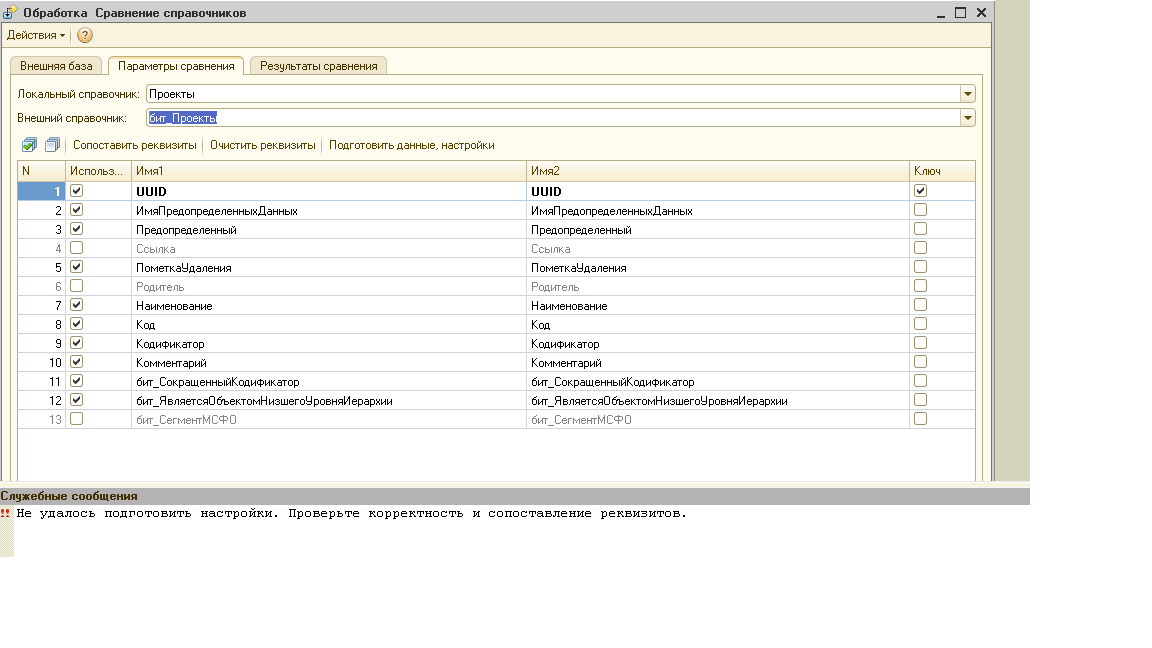Click Сопоставить реквизиты button

pos(134,145)
